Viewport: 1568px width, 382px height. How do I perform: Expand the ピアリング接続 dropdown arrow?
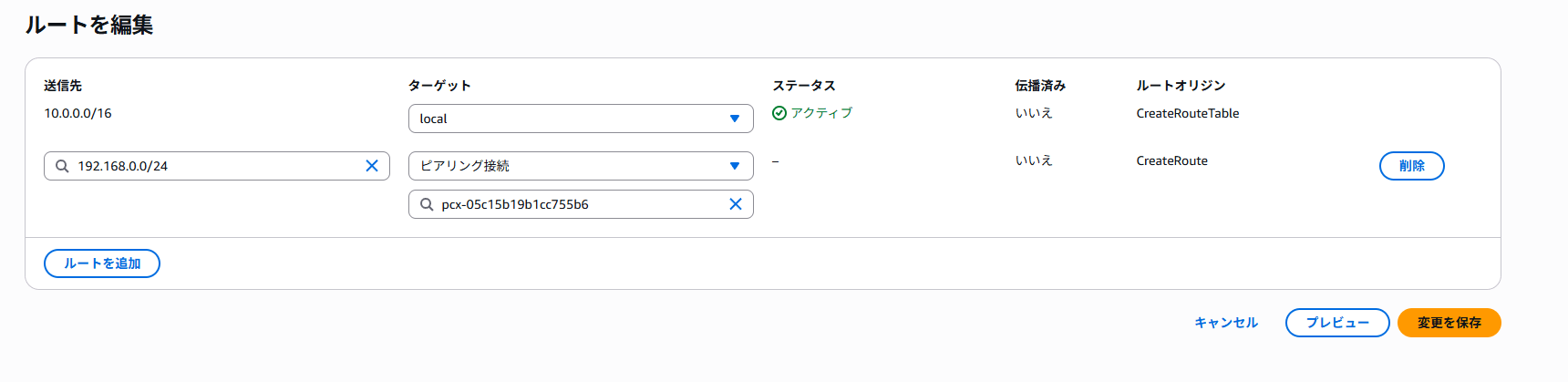(735, 166)
